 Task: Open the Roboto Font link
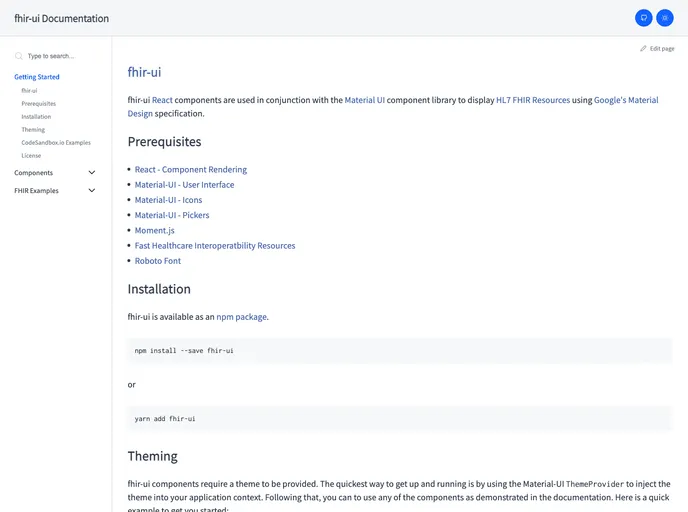158,261
